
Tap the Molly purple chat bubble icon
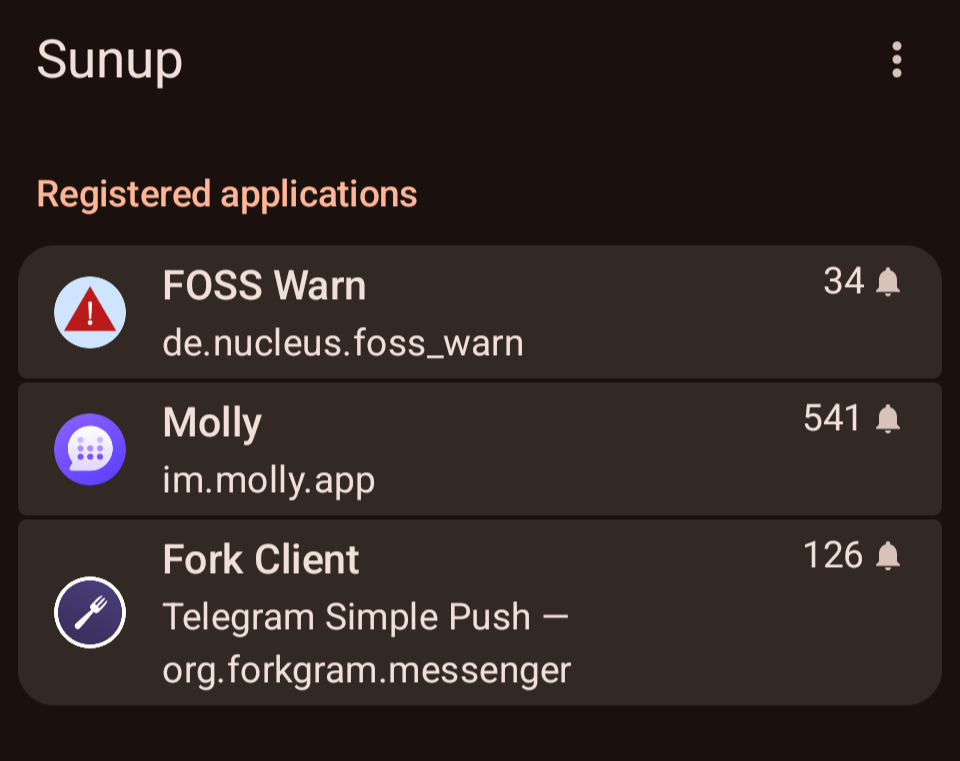tap(90, 449)
